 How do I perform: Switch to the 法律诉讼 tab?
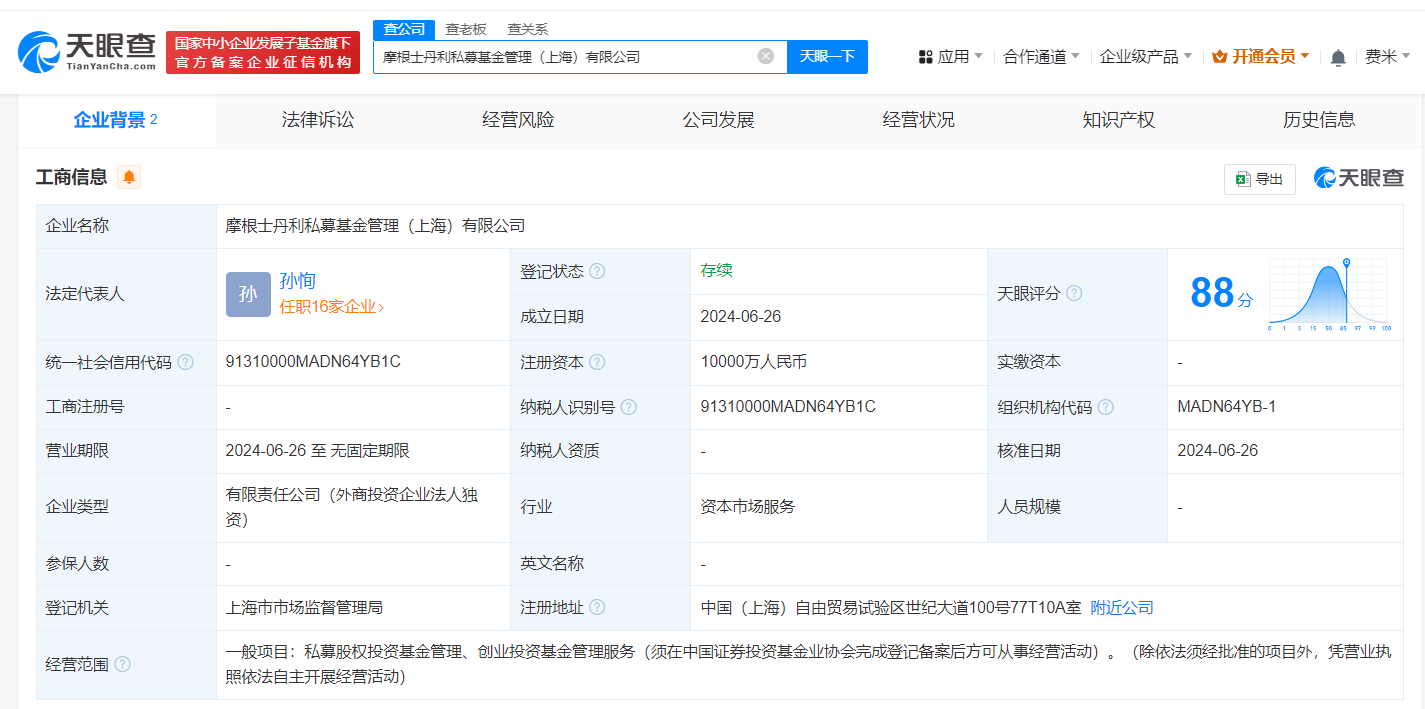pyautogui.click(x=318, y=120)
